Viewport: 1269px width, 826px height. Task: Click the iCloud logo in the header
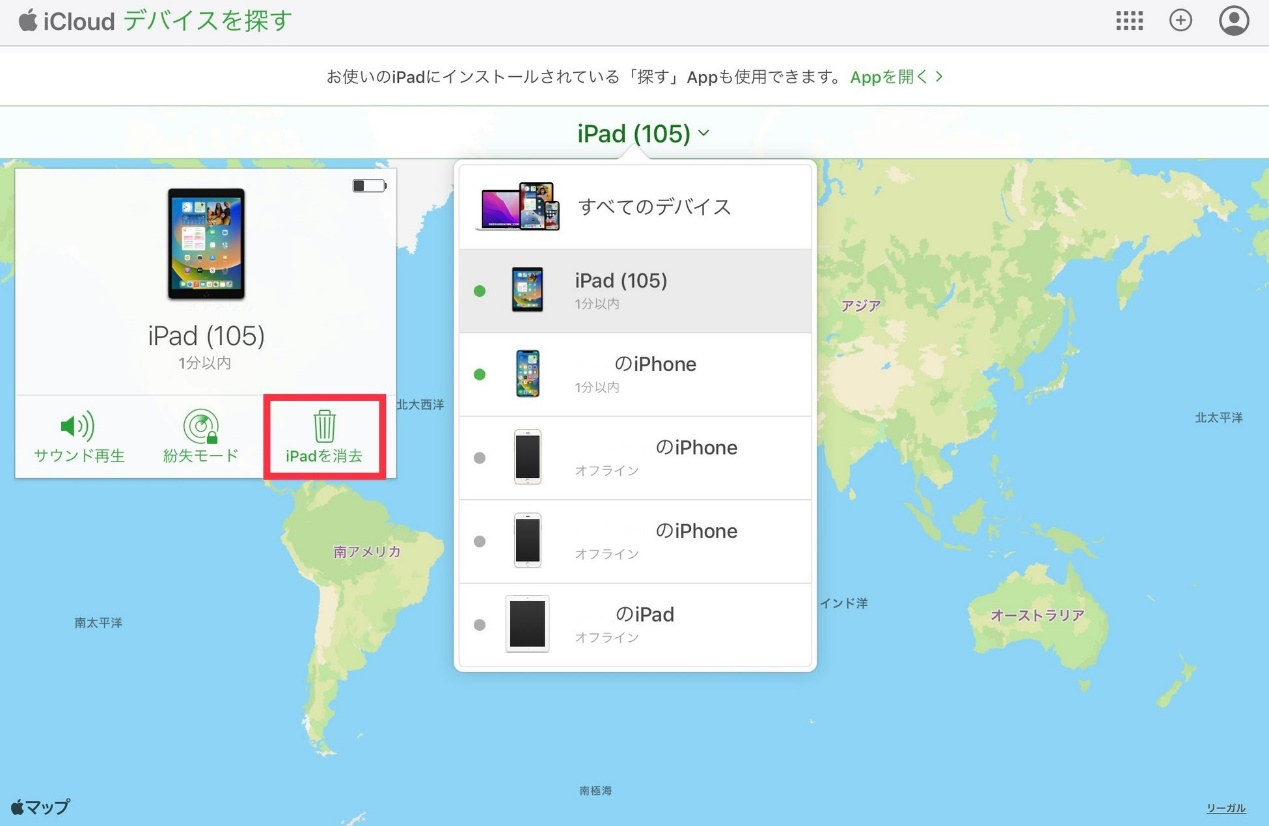(67, 21)
